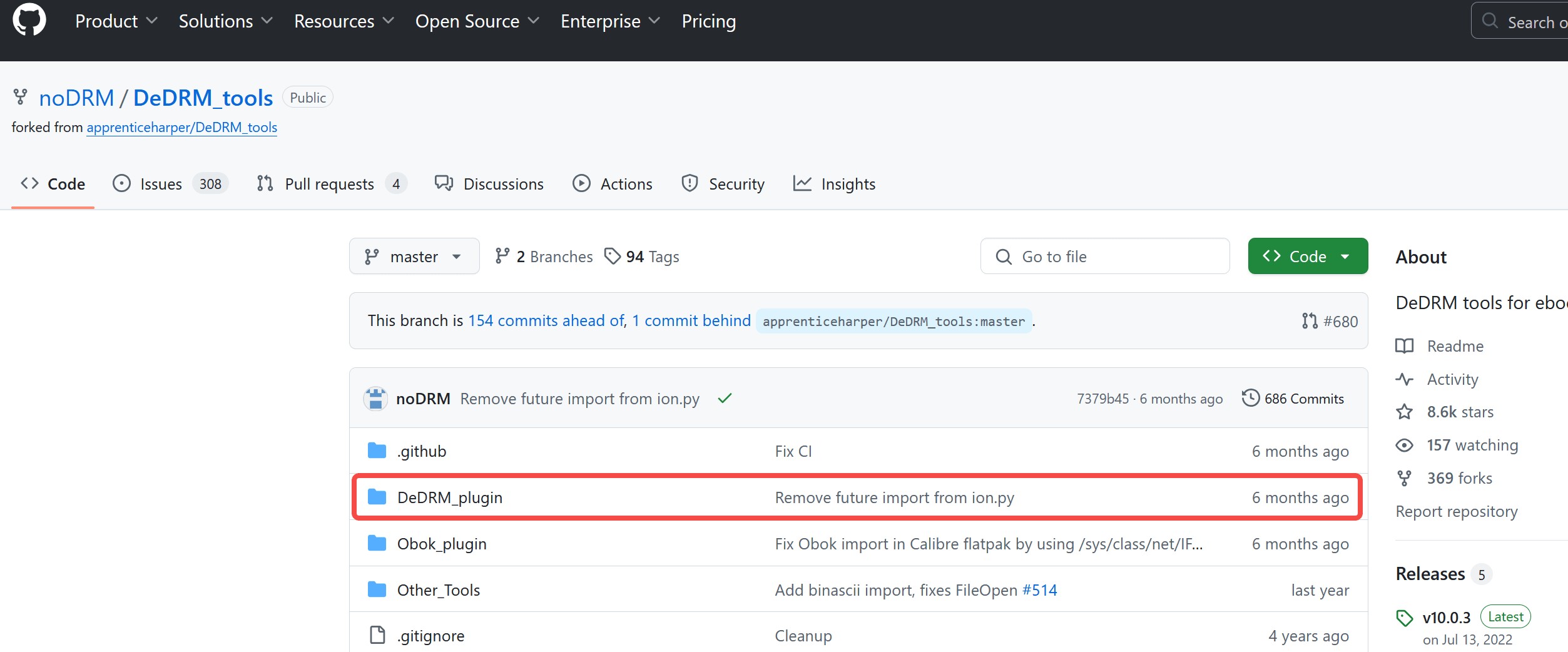The image size is (1568, 652).
Task: Open the Obok_plugin folder
Action: coord(442,544)
